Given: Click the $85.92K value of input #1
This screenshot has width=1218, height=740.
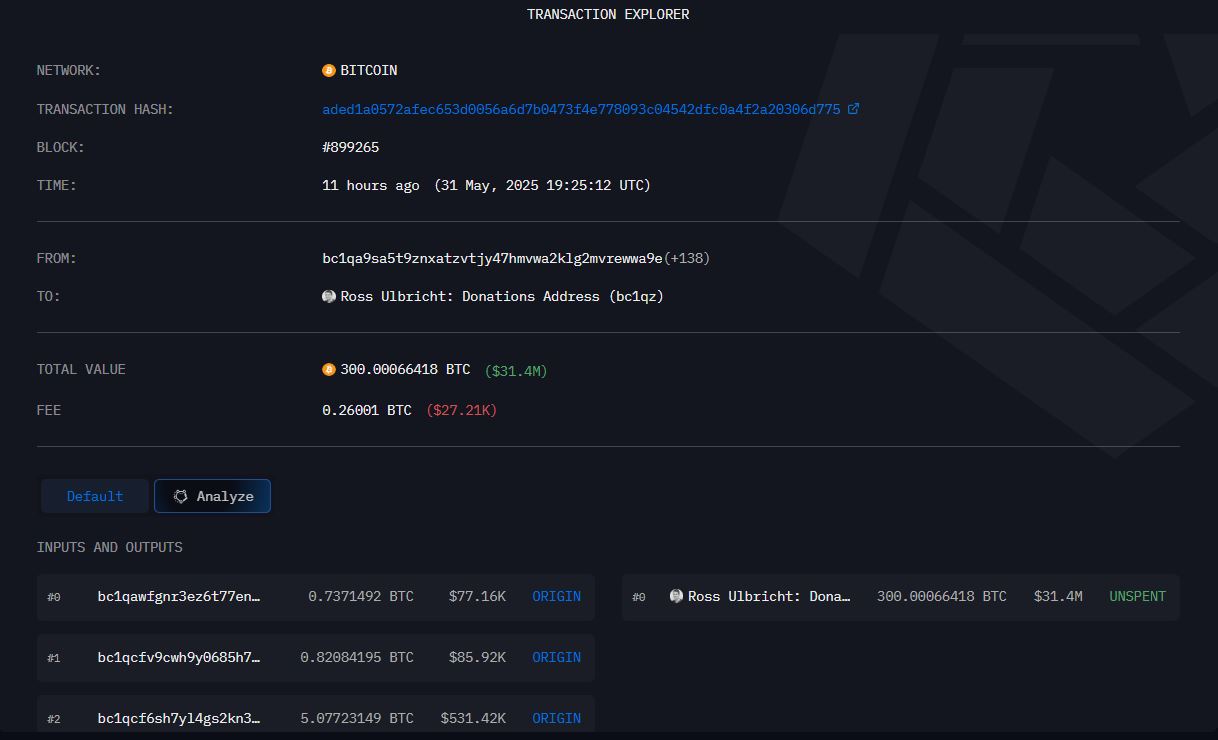Looking at the screenshot, I should 477,657.
